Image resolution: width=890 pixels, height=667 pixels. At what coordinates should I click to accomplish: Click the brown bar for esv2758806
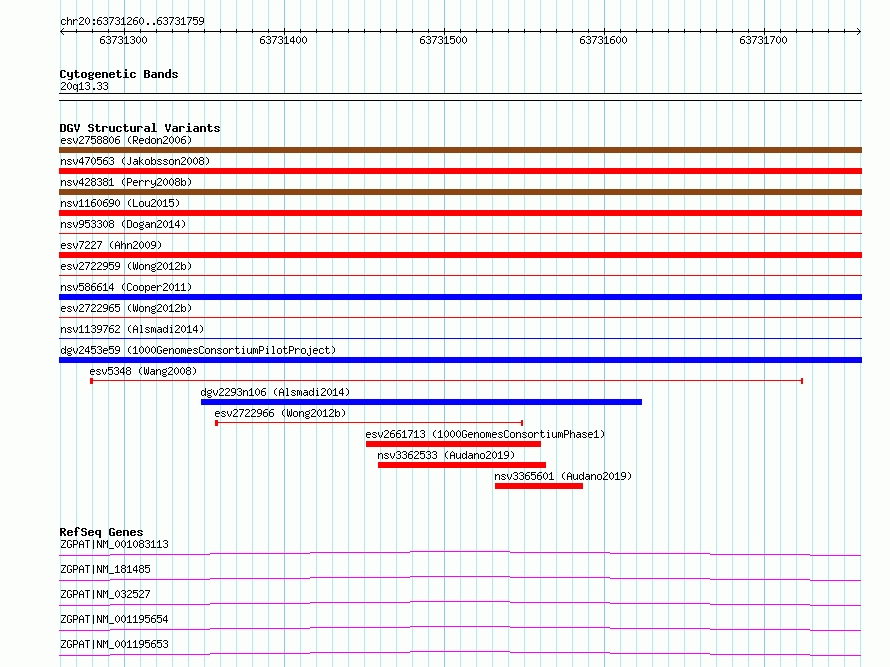(460, 150)
